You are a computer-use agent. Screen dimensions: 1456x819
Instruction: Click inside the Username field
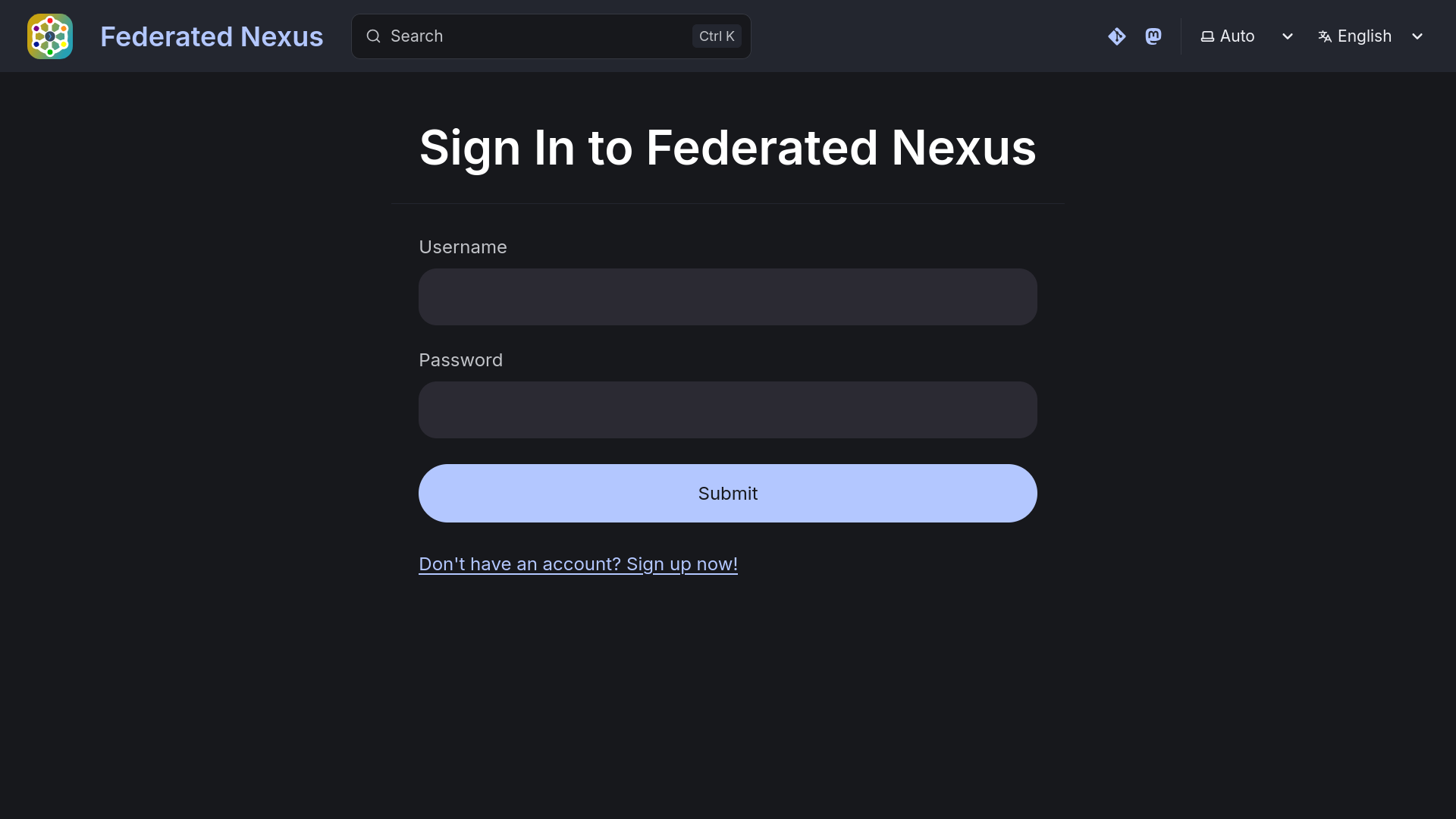pyautogui.click(x=727, y=297)
